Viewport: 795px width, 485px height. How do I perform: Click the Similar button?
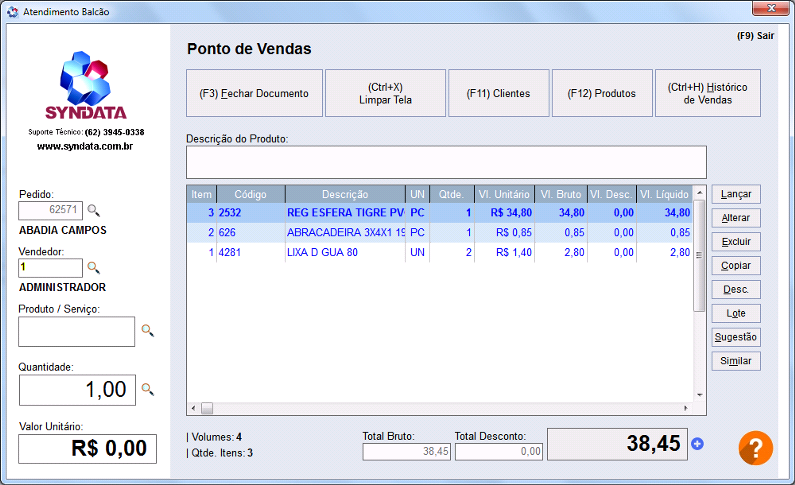click(736, 361)
